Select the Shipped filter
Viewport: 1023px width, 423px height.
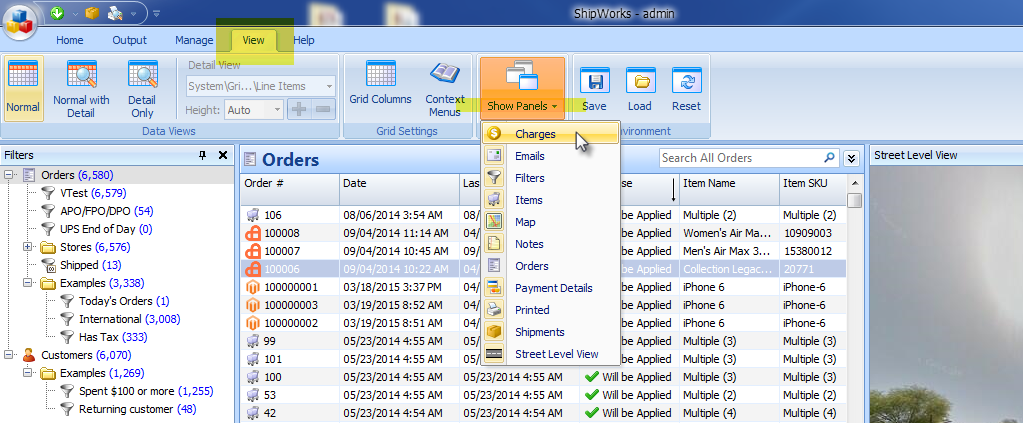coord(81,265)
